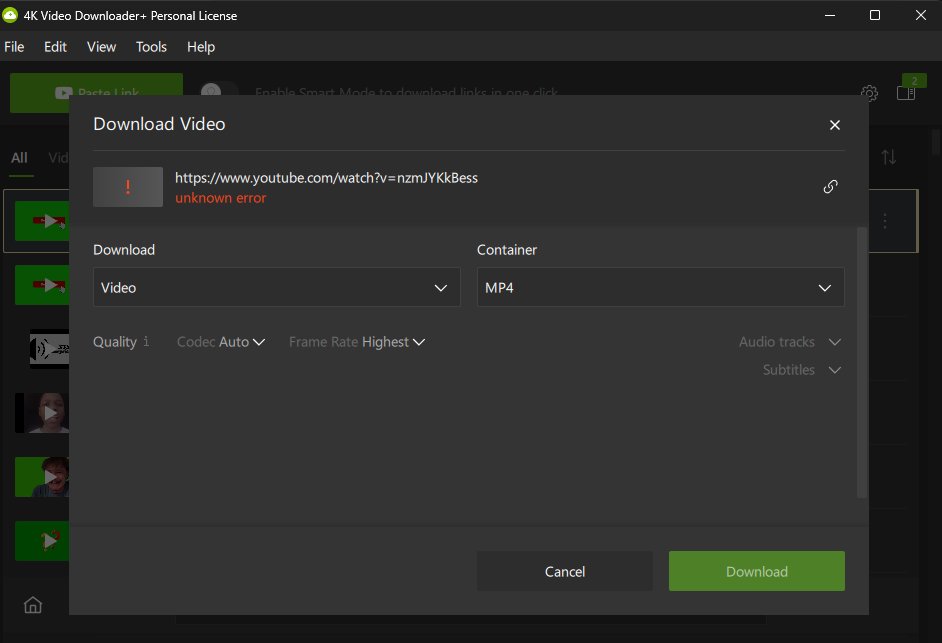
Task: Open the Download type dropdown showing Video
Action: tap(276, 287)
